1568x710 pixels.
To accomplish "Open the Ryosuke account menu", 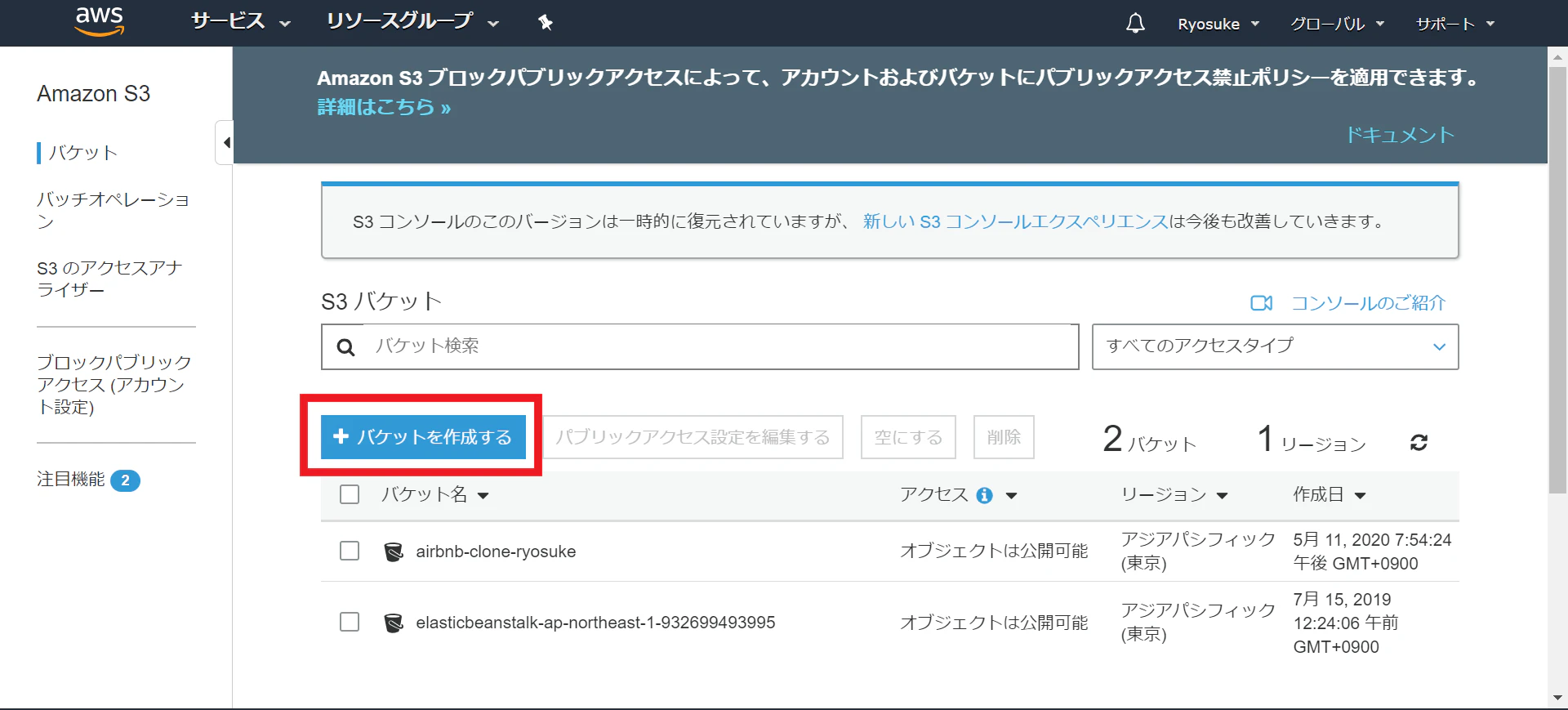I will pos(1218,24).
